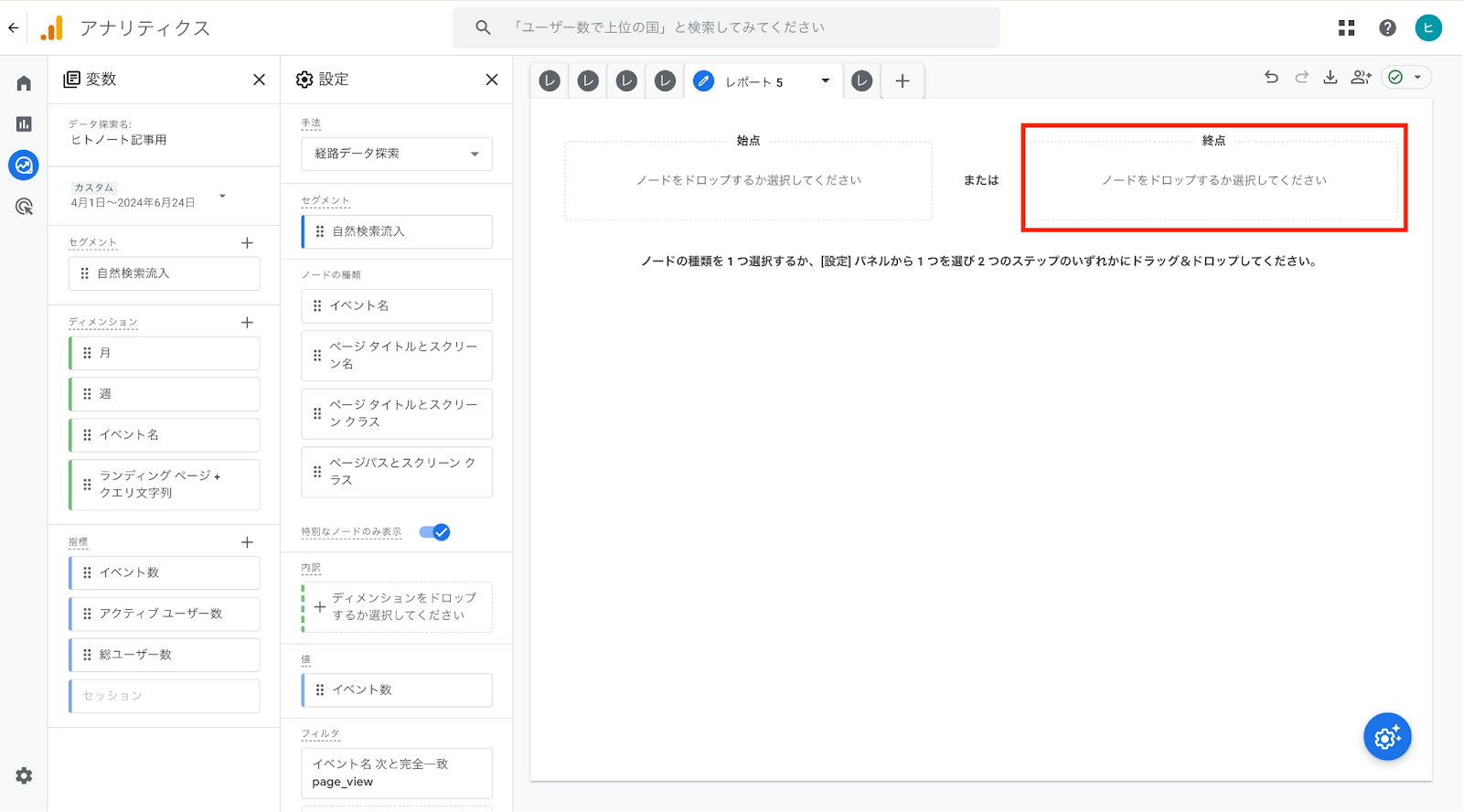Open Reports bar chart icon

pyautogui.click(x=24, y=123)
